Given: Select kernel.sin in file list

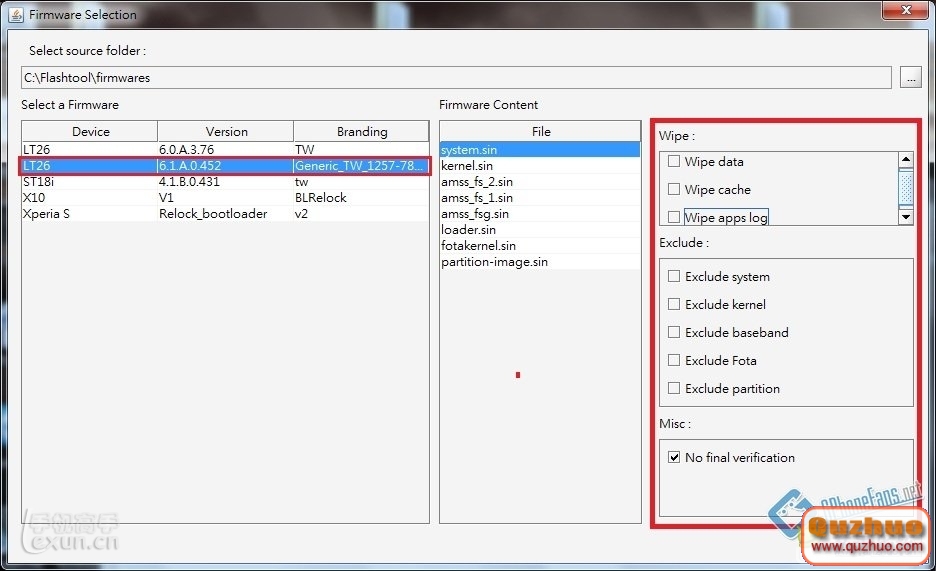Looking at the screenshot, I should pyautogui.click(x=540, y=166).
